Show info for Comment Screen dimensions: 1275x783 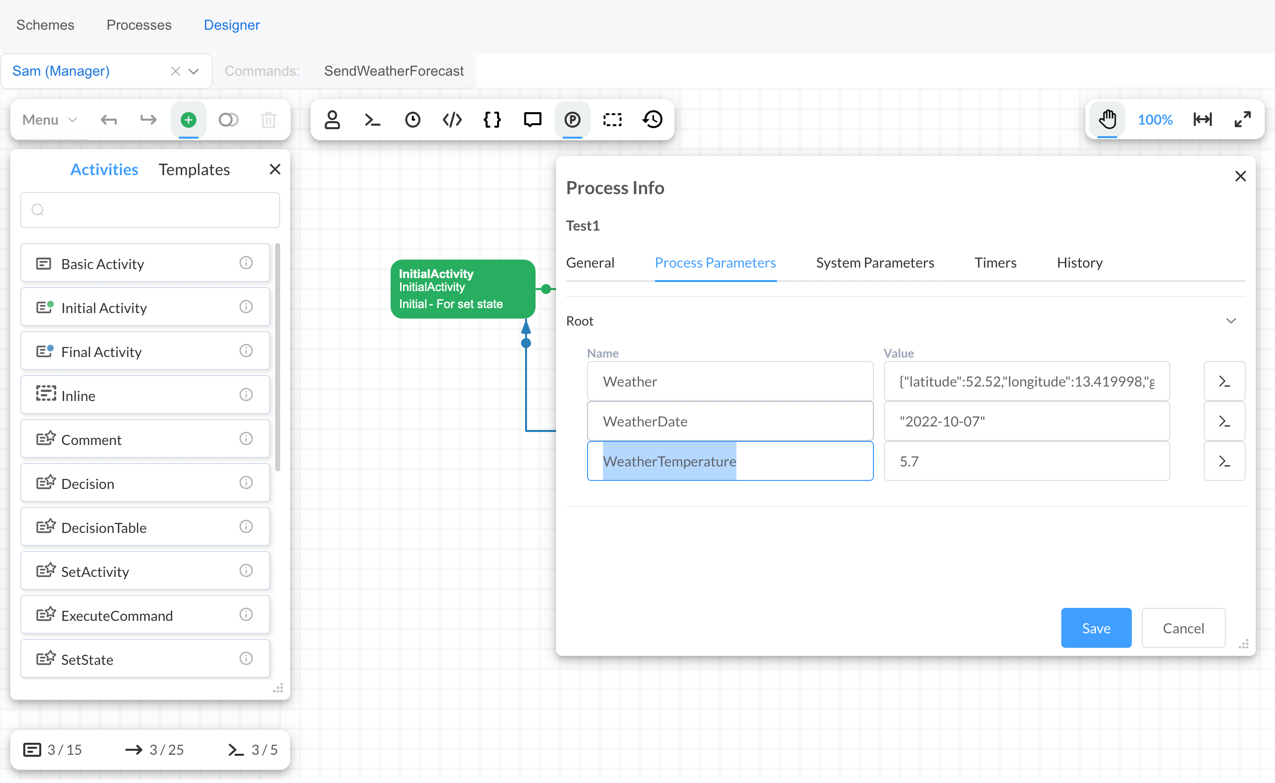click(x=246, y=439)
